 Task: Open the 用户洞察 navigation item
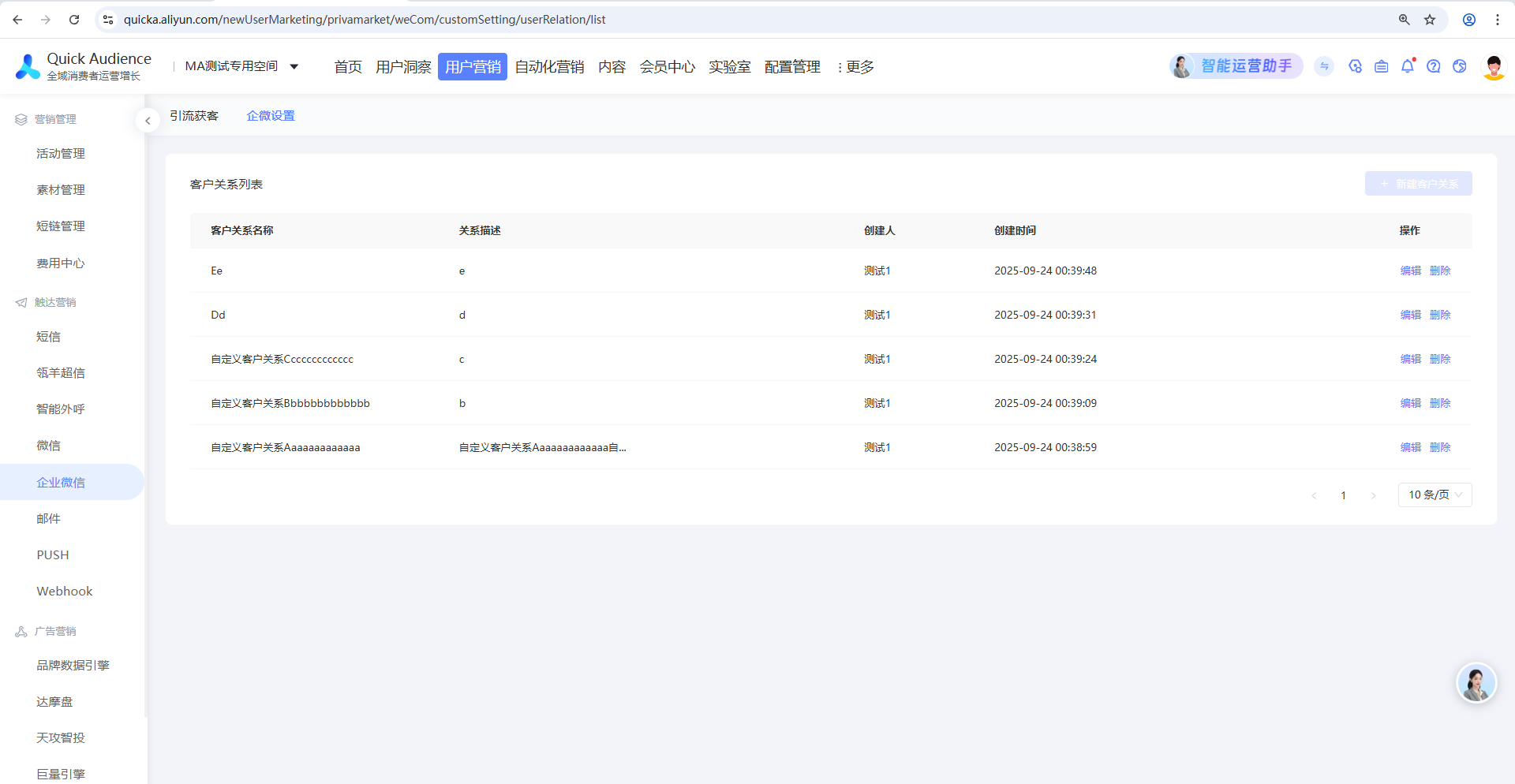tap(403, 67)
